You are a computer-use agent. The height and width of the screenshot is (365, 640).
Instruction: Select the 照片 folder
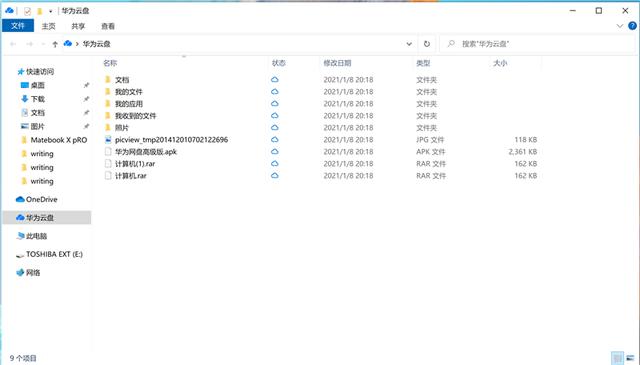(122, 128)
